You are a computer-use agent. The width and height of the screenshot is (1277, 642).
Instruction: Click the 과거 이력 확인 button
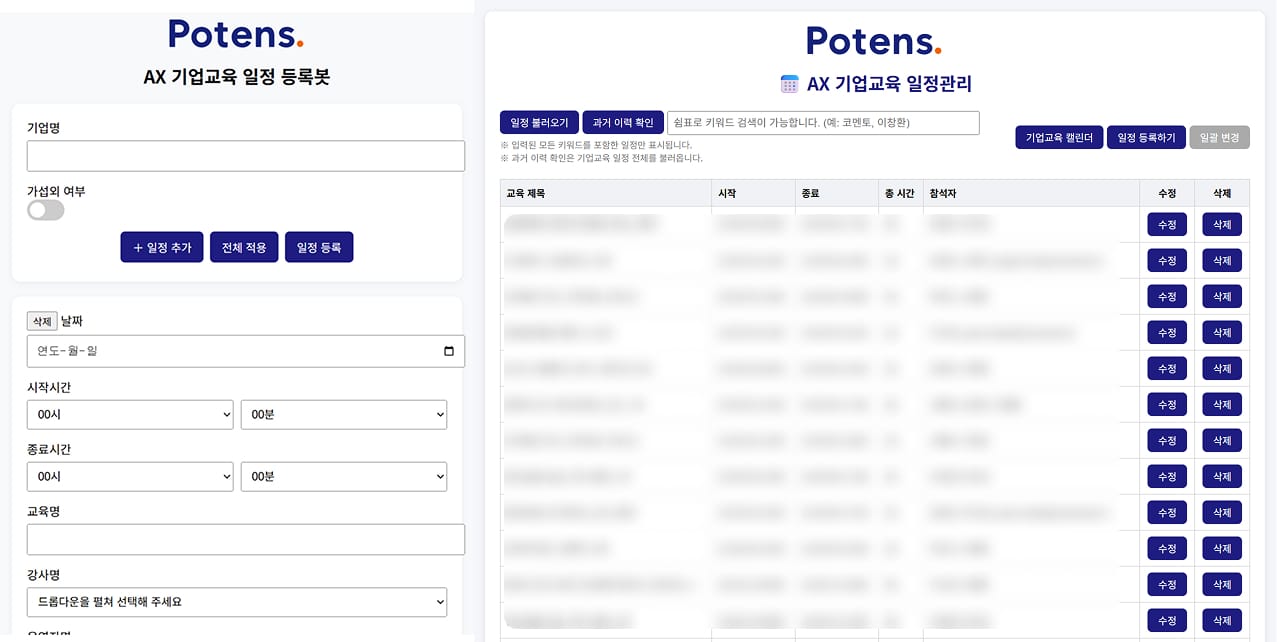pos(623,123)
